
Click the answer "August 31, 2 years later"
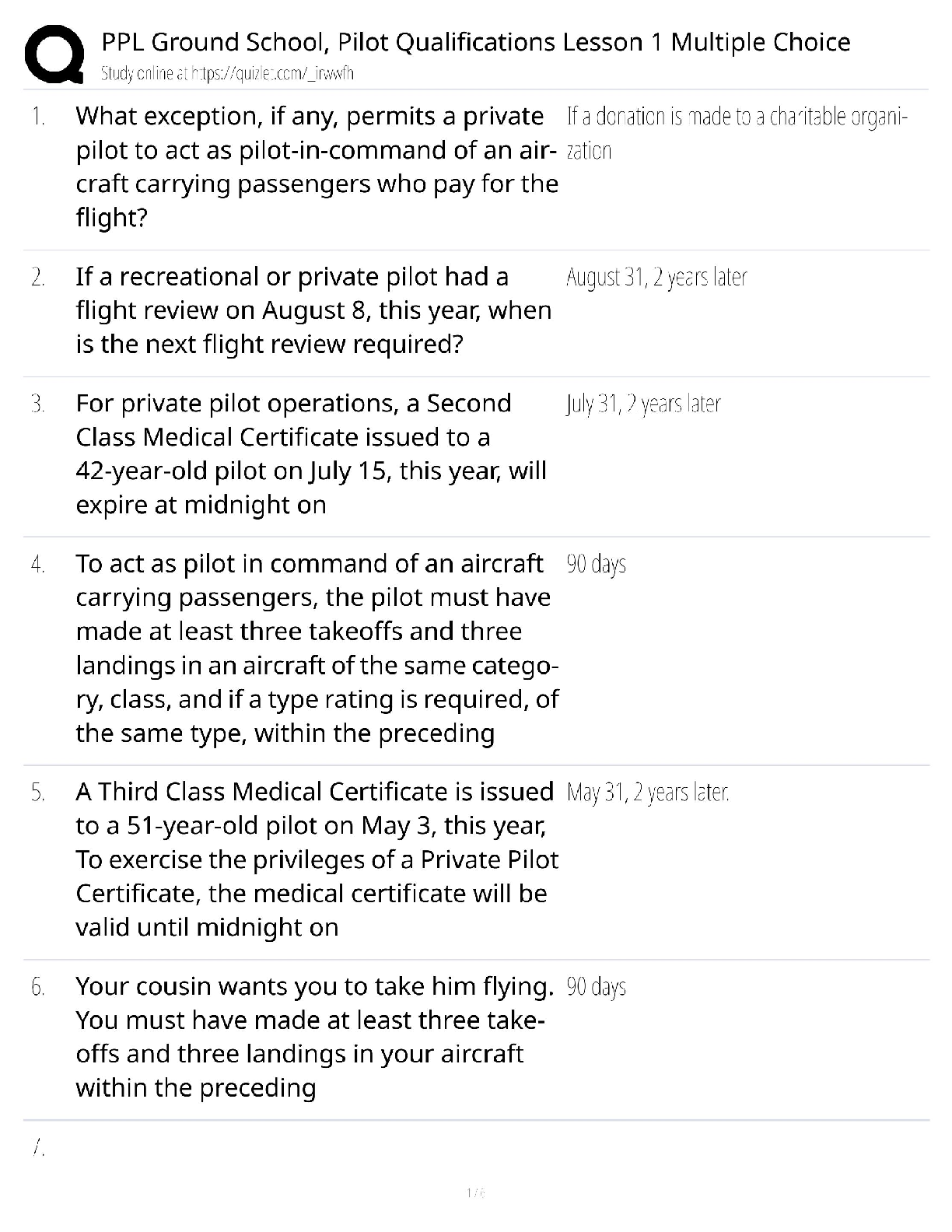pos(656,277)
